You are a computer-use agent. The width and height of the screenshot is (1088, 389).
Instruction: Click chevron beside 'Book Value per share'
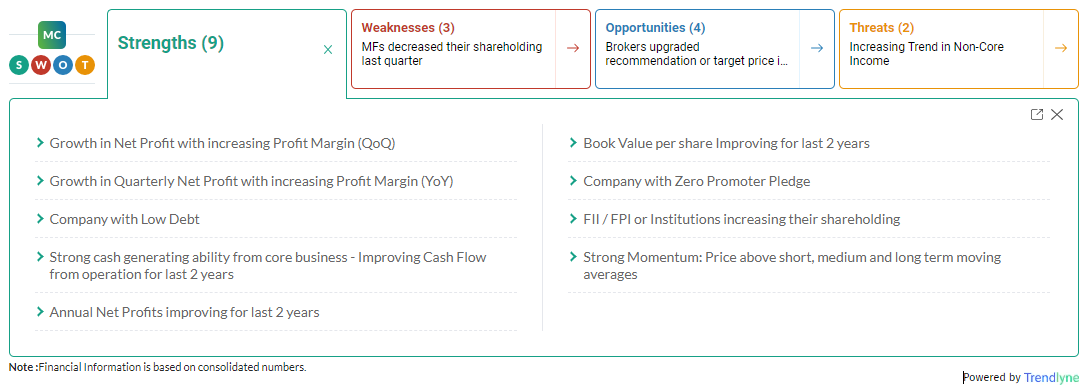pos(573,142)
